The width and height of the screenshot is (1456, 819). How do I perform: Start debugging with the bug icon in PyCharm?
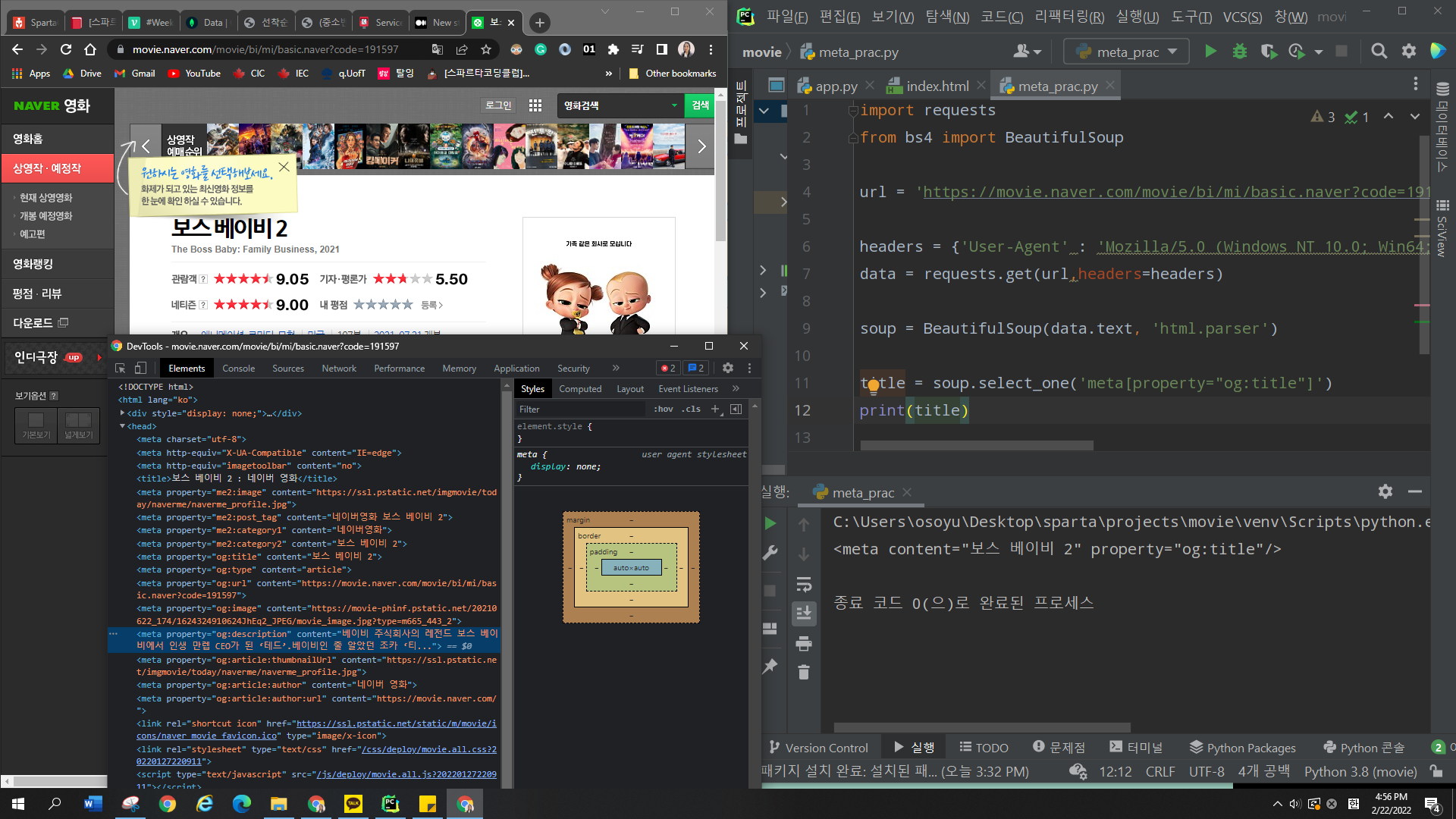coord(1239,52)
